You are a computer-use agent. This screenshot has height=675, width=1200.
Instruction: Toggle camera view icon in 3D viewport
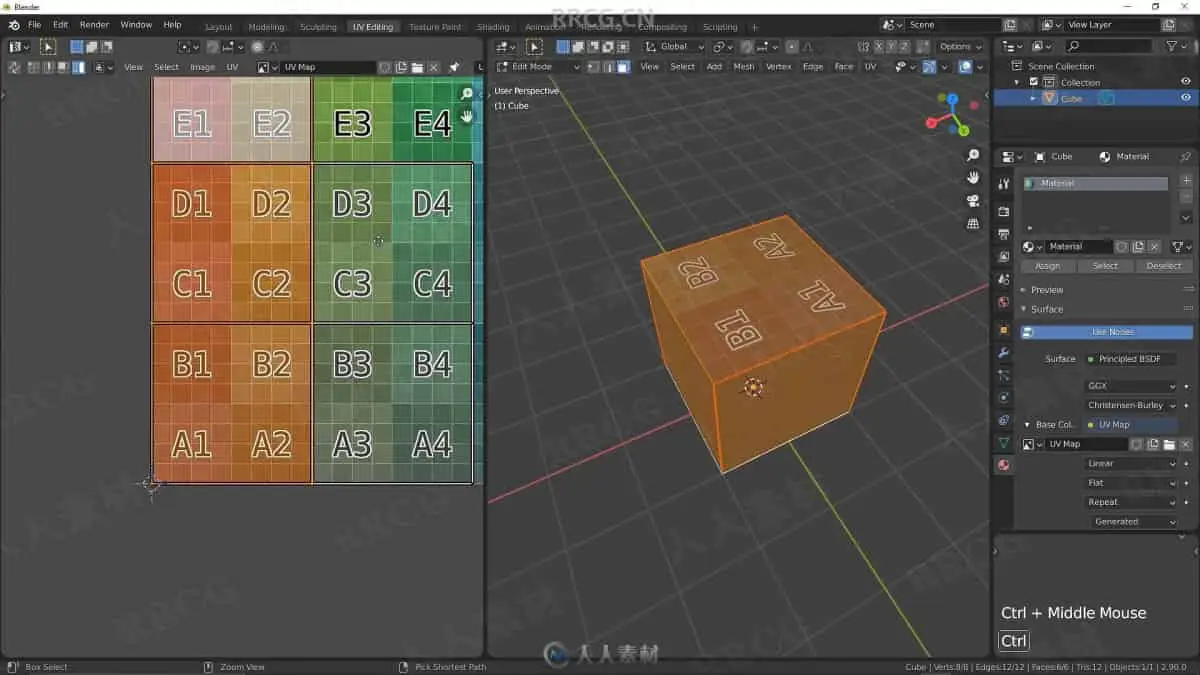[x=972, y=201]
